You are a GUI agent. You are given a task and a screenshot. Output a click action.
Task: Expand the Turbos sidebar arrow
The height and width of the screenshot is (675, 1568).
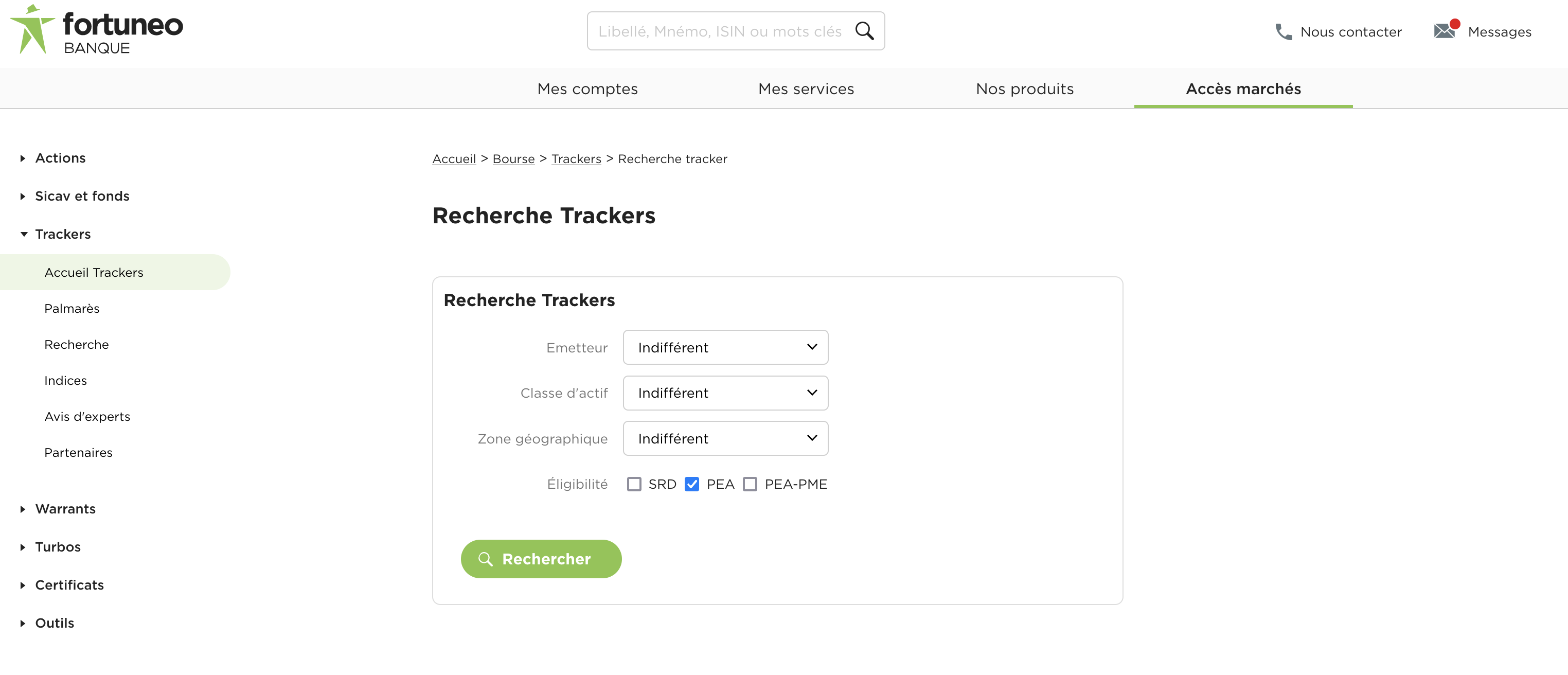click(23, 547)
